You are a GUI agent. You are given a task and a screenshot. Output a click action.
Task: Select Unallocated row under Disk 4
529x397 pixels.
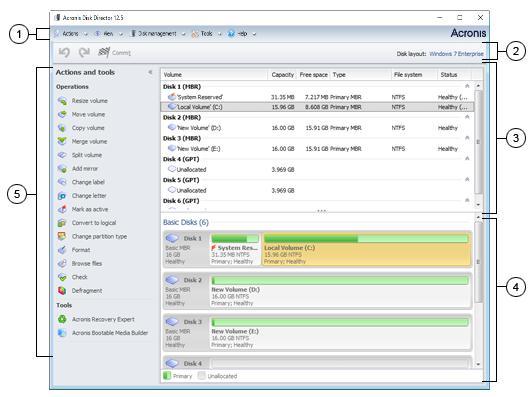click(x=317, y=169)
